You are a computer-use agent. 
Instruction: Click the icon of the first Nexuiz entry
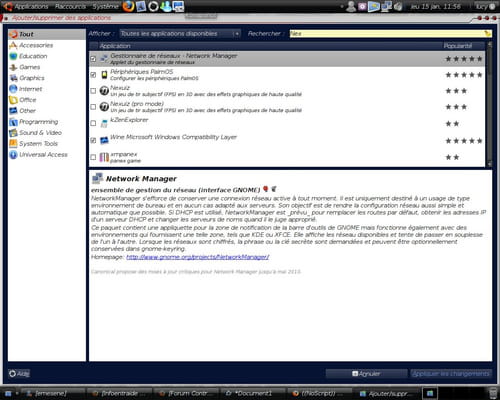[104, 90]
